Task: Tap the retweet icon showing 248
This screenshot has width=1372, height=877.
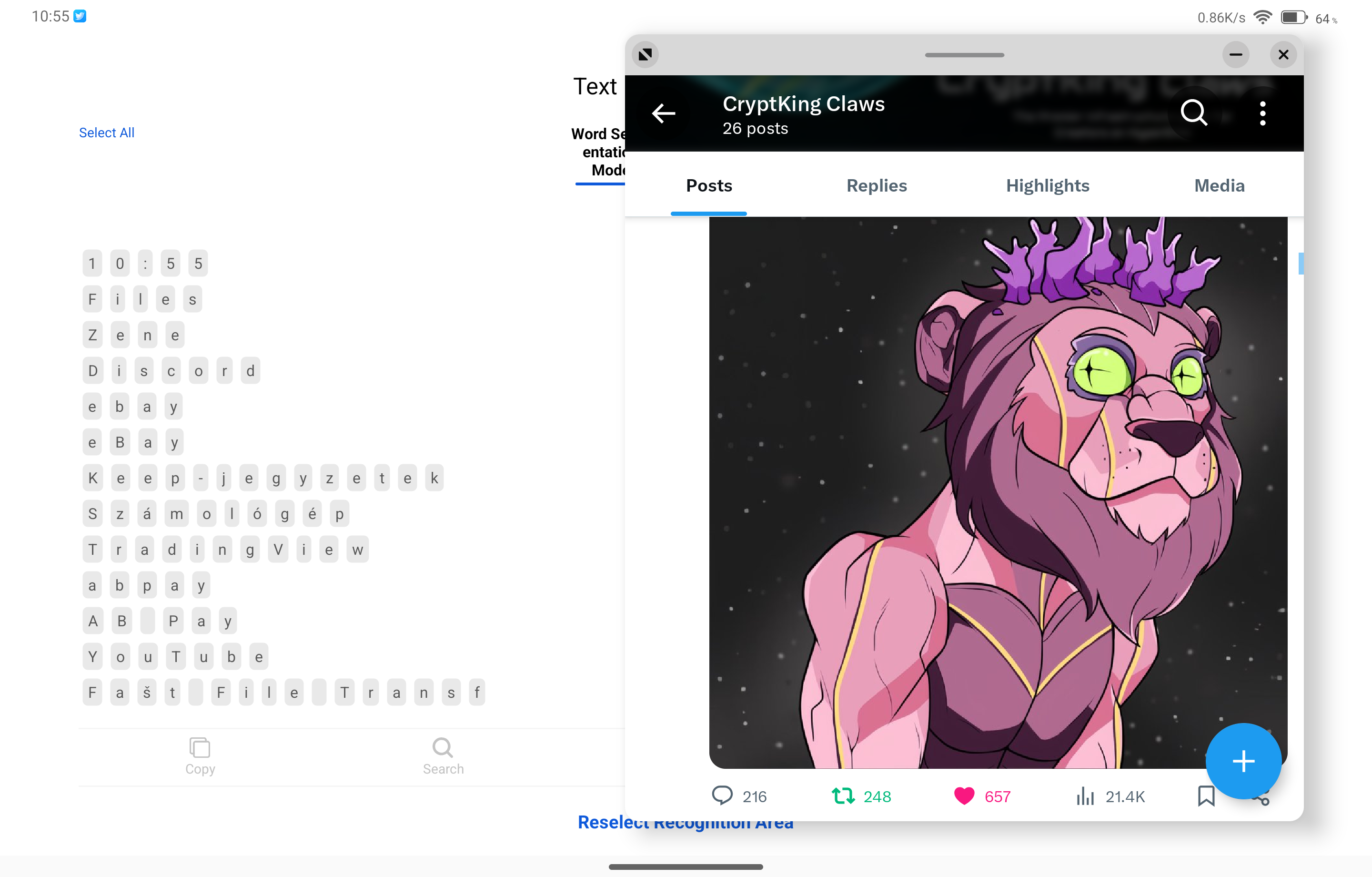Action: tap(843, 795)
